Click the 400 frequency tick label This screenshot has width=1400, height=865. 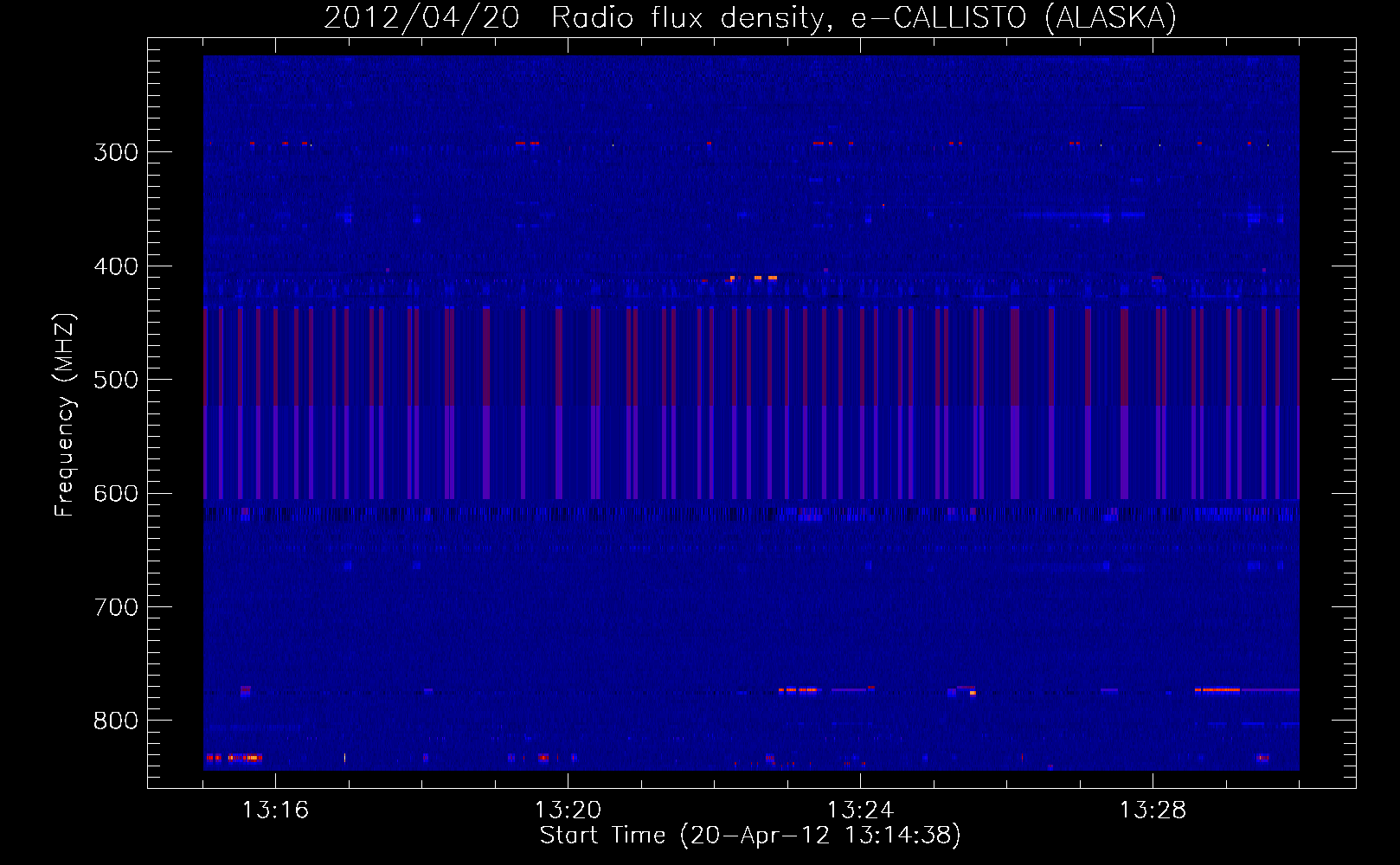[116, 266]
